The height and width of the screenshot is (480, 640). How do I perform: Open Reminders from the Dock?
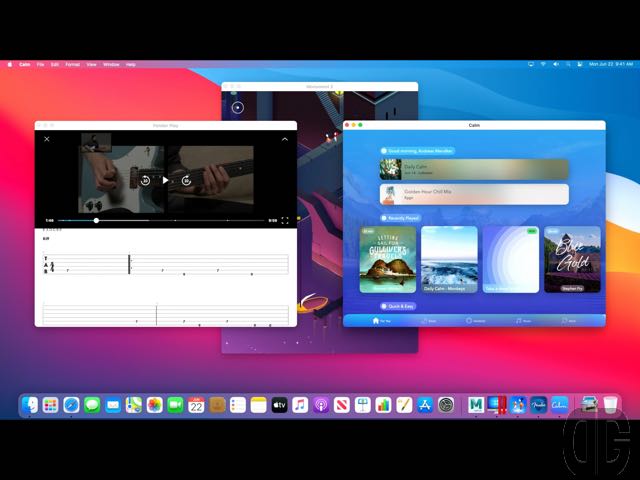238,405
